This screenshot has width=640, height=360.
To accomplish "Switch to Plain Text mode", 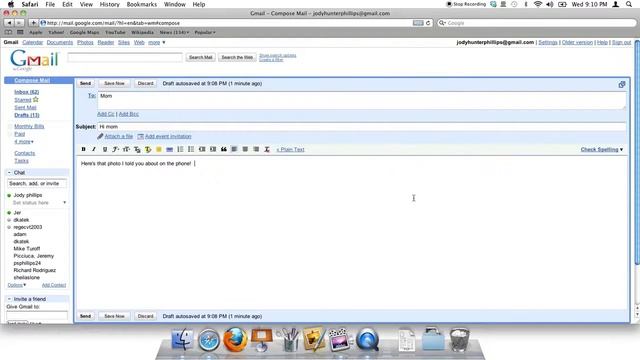I will (x=290, y=149).
